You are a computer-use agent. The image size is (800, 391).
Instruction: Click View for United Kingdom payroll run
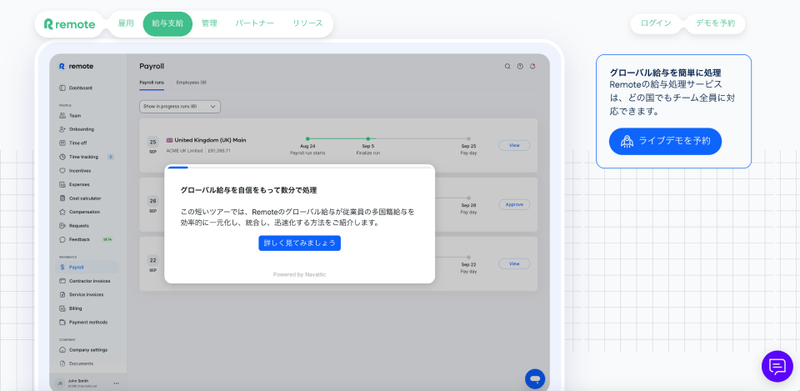click(514, 145)
